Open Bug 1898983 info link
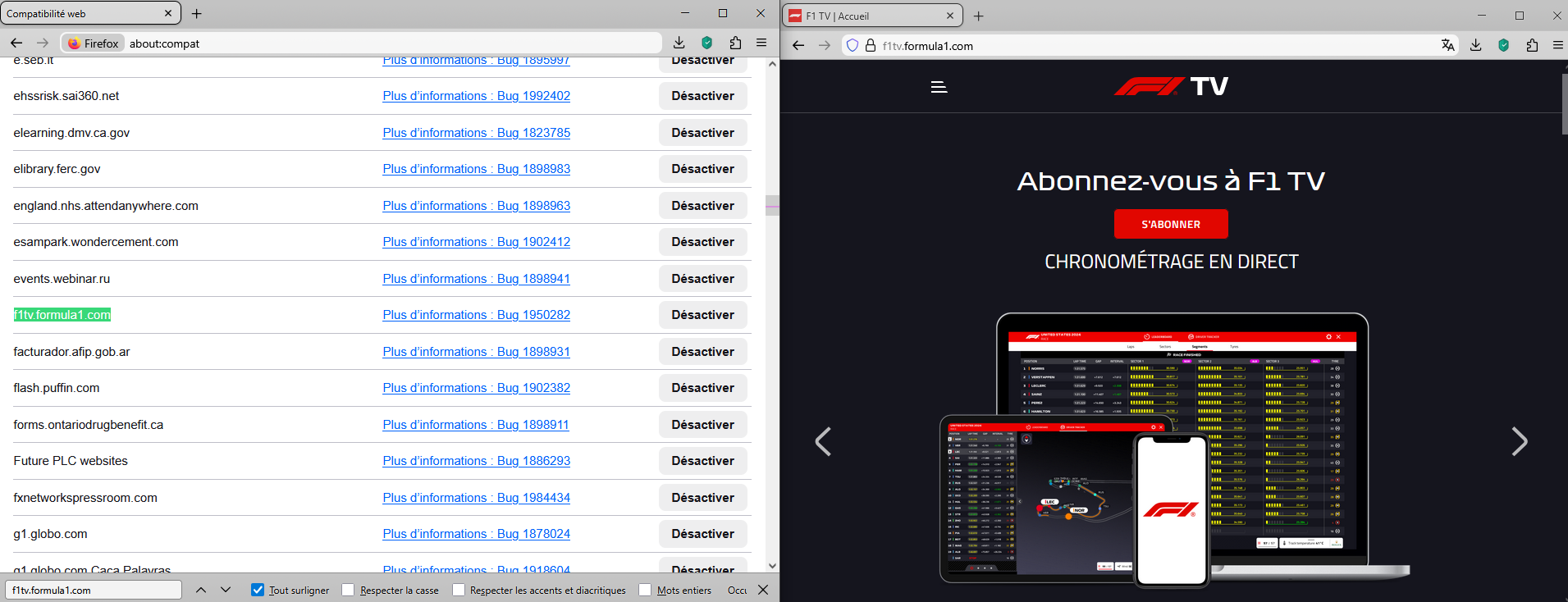 click(x=476, y=169)
